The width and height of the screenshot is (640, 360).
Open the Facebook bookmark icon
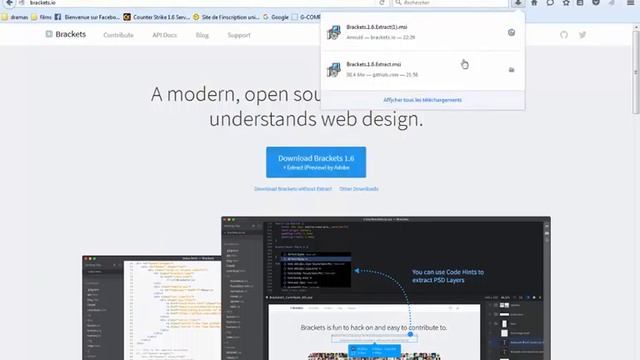click(58, 17)
